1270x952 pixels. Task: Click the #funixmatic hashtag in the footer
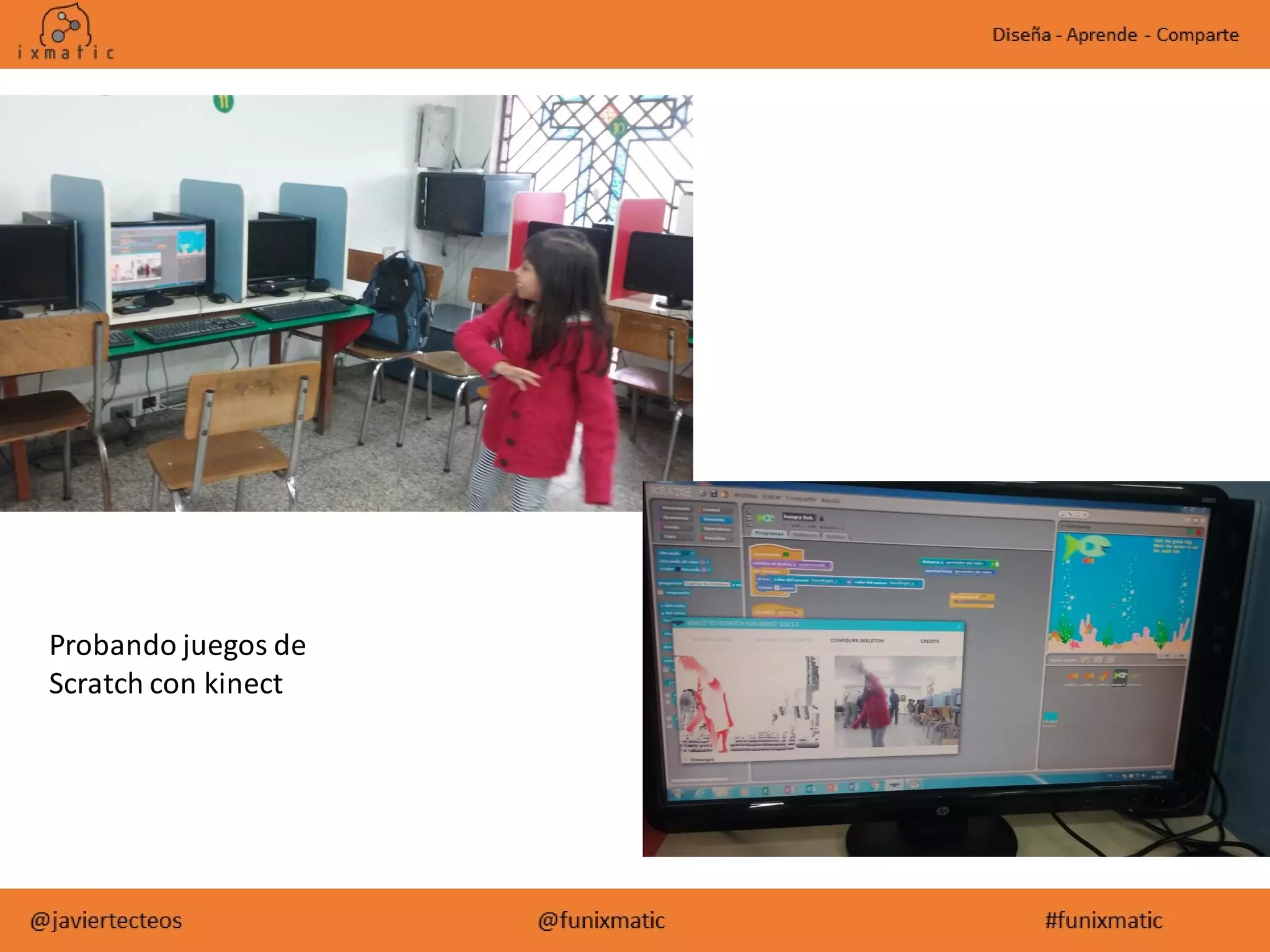pos(1104,920)
